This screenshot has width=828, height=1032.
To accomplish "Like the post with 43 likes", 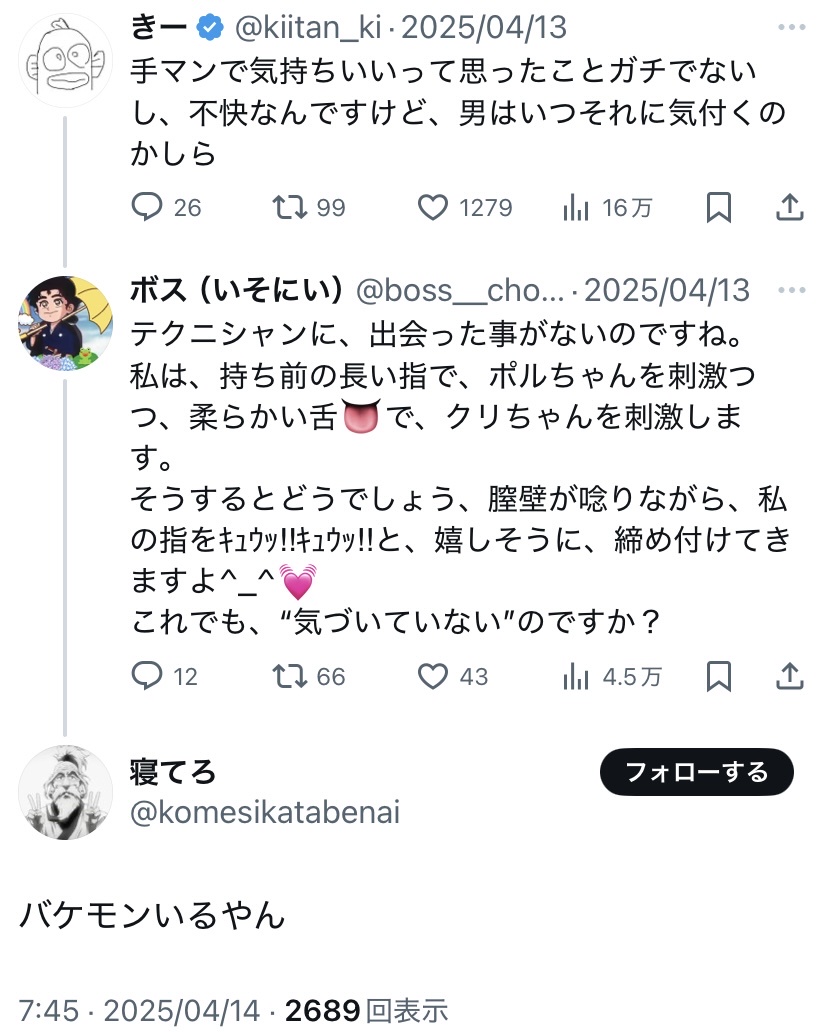I will pyautogui.click(x=432, y=677).
